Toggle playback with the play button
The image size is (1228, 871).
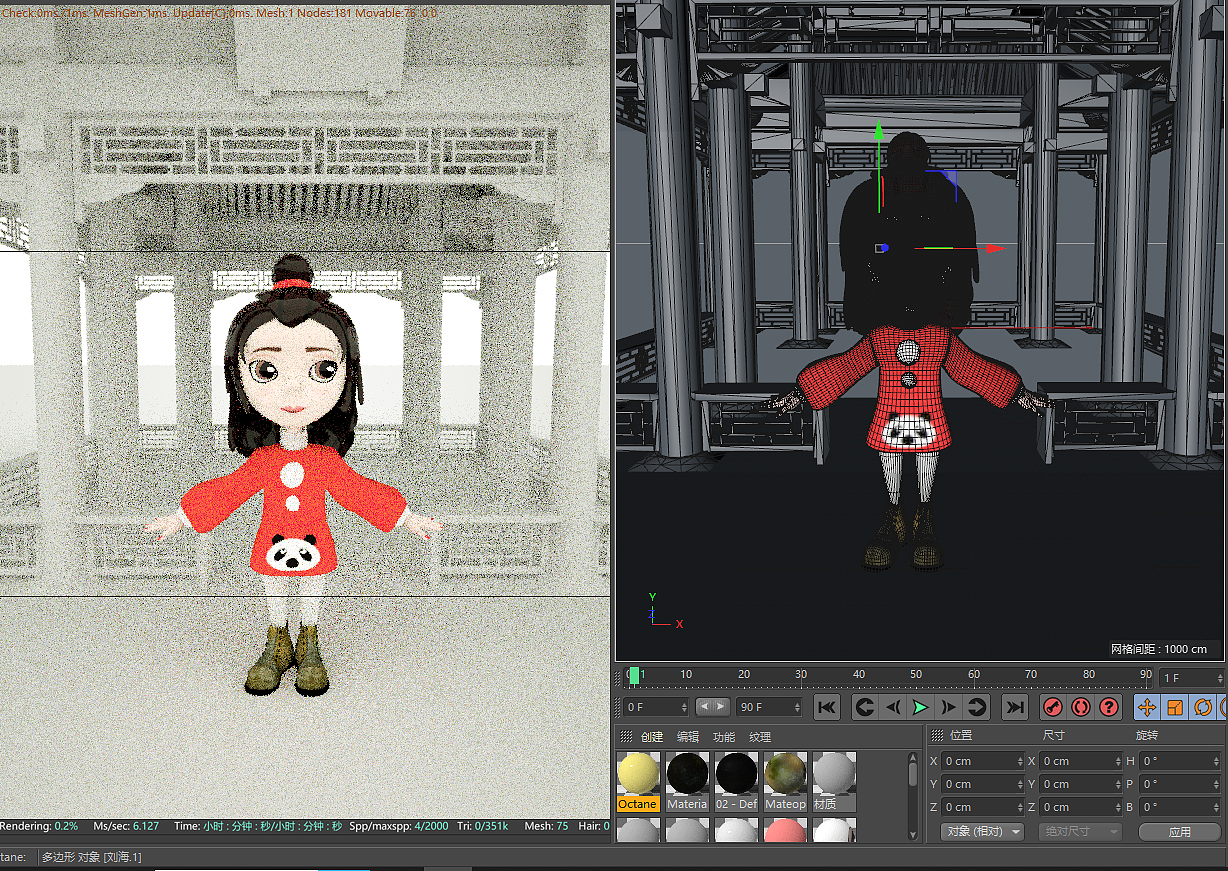point(920,707)
